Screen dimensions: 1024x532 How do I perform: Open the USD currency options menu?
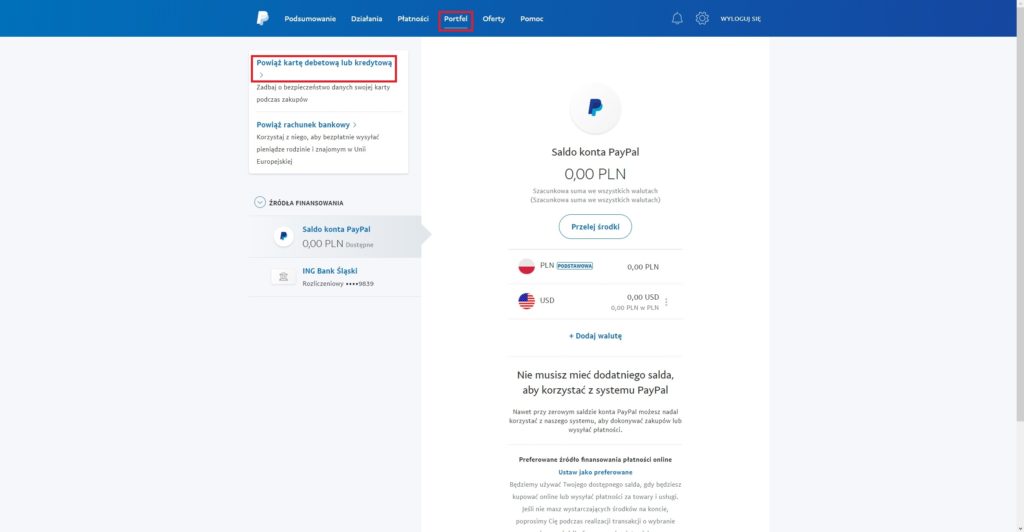(666, 302)
